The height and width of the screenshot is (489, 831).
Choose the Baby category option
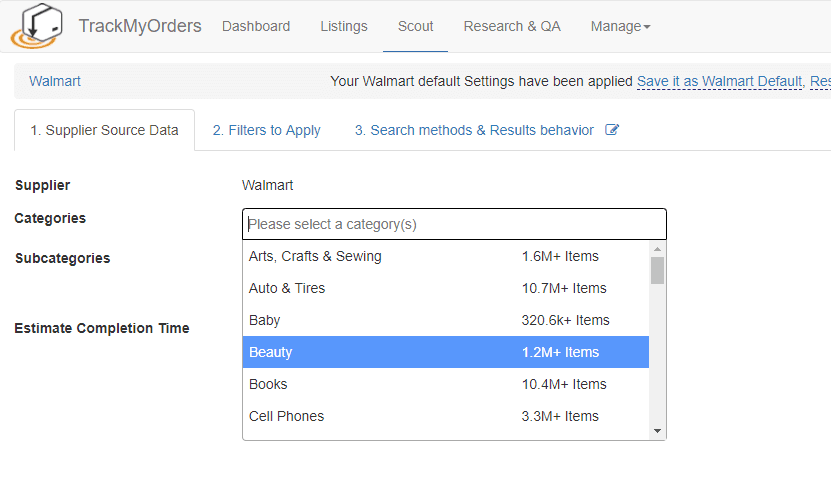pyautogui.click(x=446, y=320)
